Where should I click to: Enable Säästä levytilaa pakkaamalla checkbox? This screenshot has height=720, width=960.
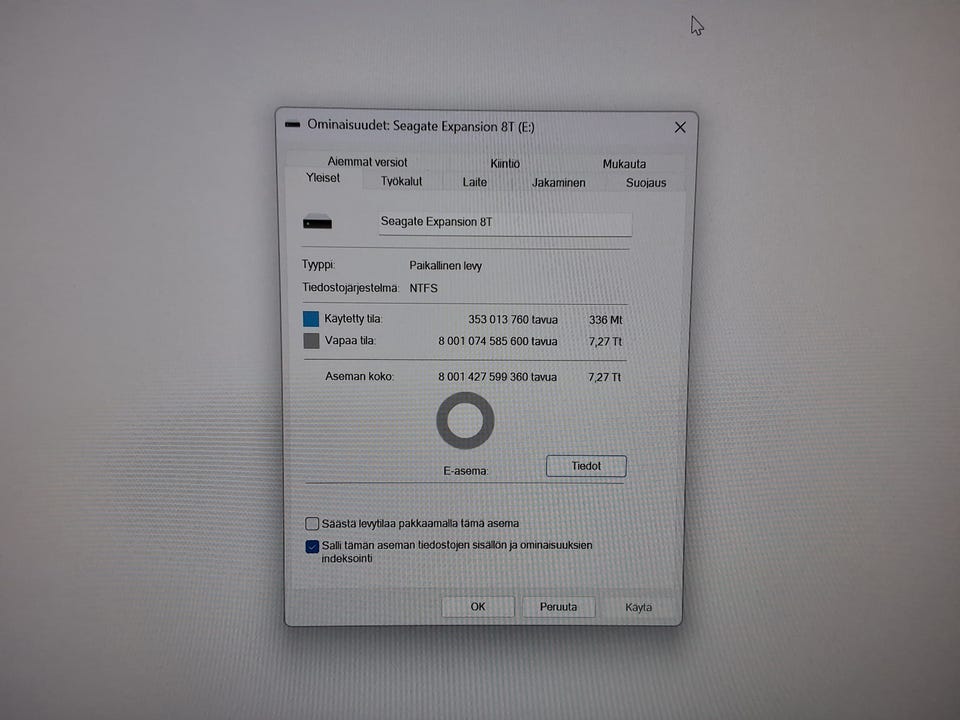(312, 523)
